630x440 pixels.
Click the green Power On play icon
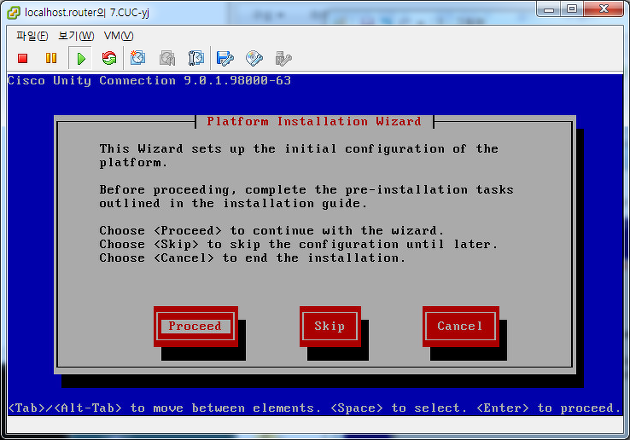81,59
